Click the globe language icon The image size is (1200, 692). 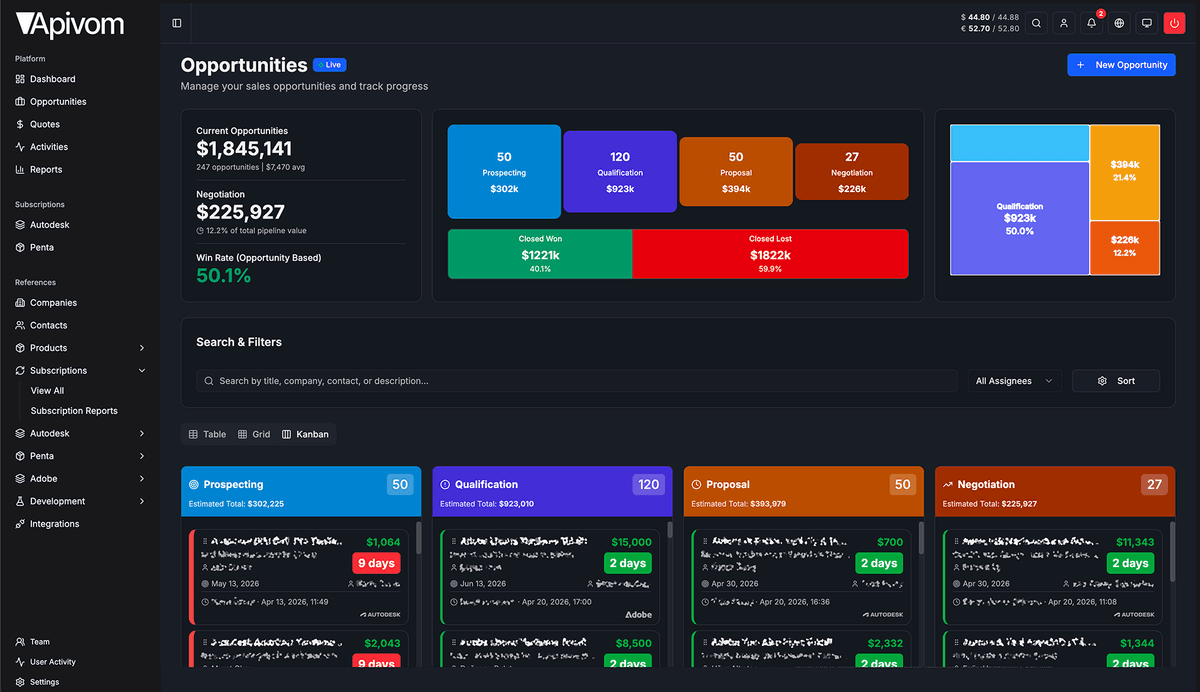click(1120, 23)
